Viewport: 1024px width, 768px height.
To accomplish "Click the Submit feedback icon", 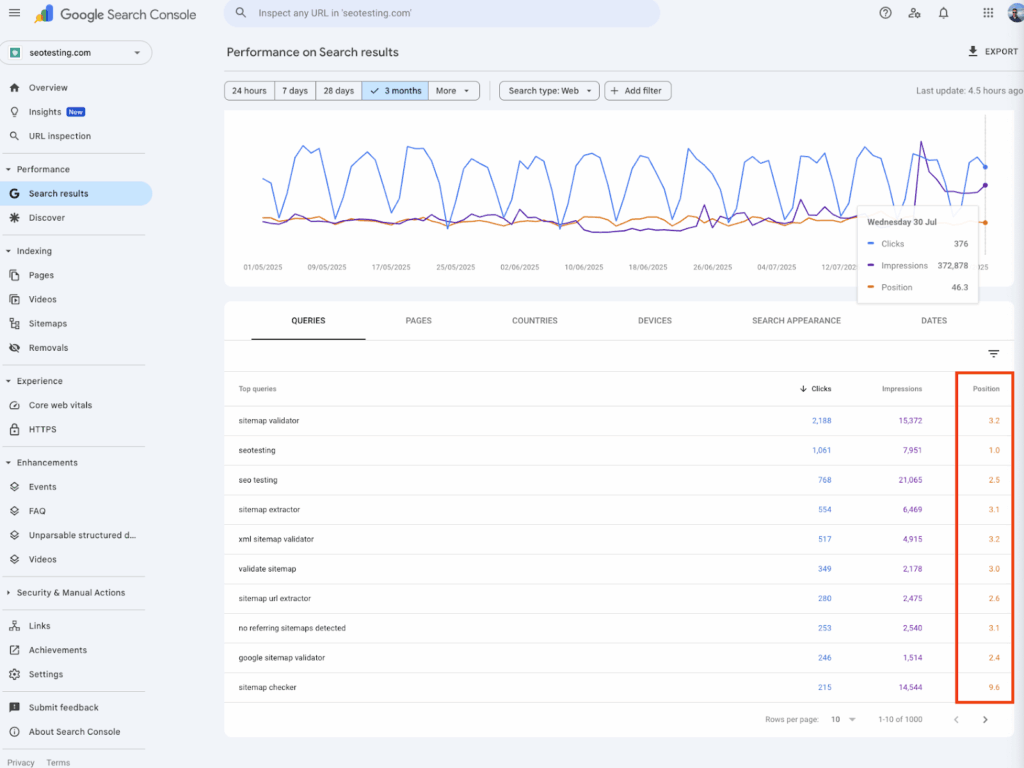I will coord(14,707).
